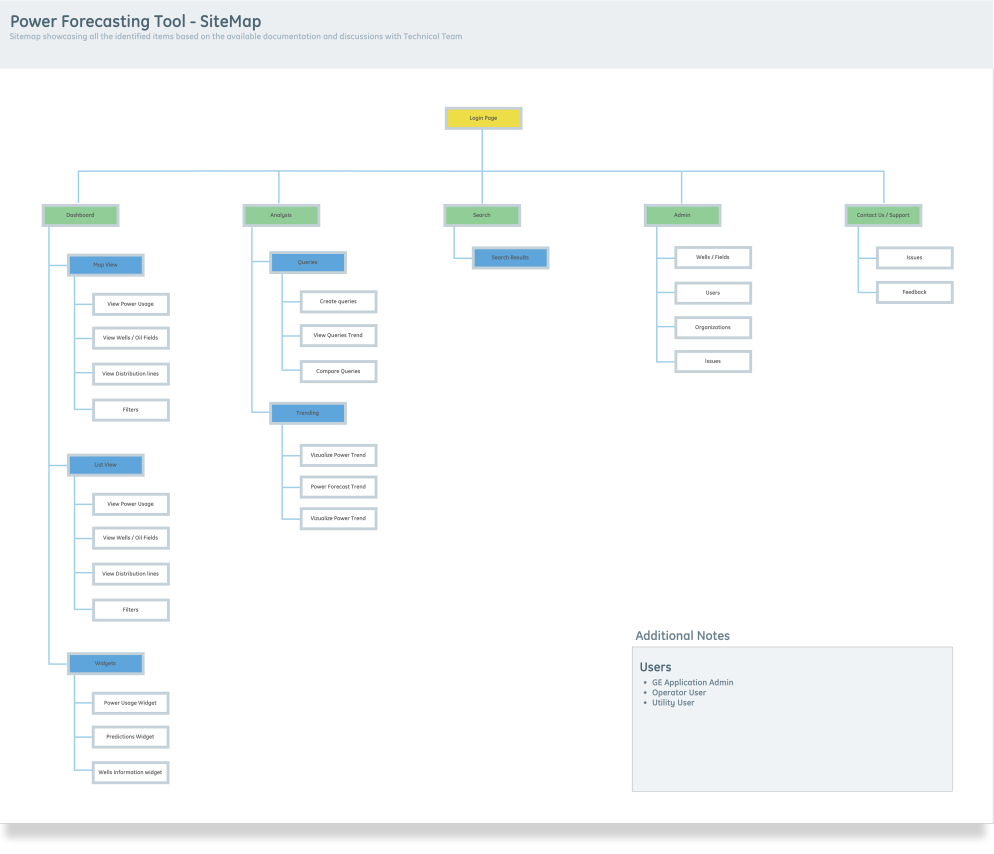Image resolution: width=994 pixels, height=854 pixels.
Task: Open the Organizations node under Admin
Action: (712, 327)
